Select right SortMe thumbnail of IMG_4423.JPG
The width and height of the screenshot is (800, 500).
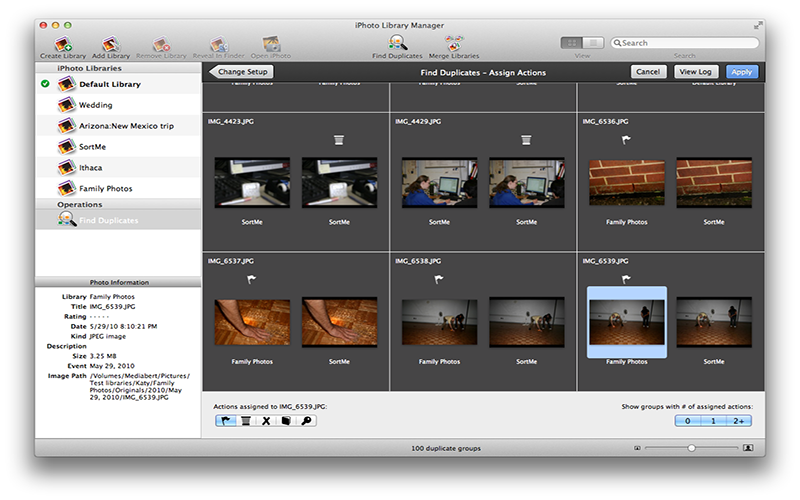click(339, 183)
